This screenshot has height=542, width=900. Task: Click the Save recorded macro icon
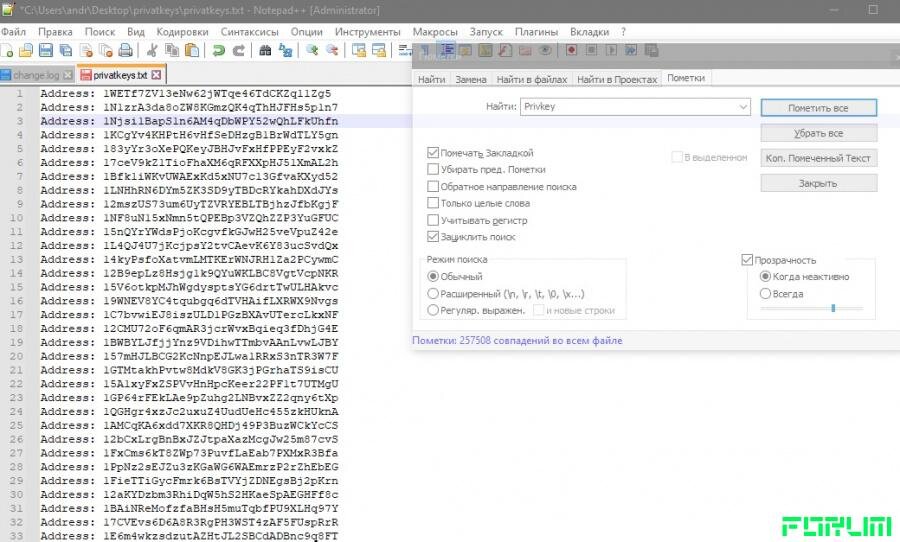[651, 51]
